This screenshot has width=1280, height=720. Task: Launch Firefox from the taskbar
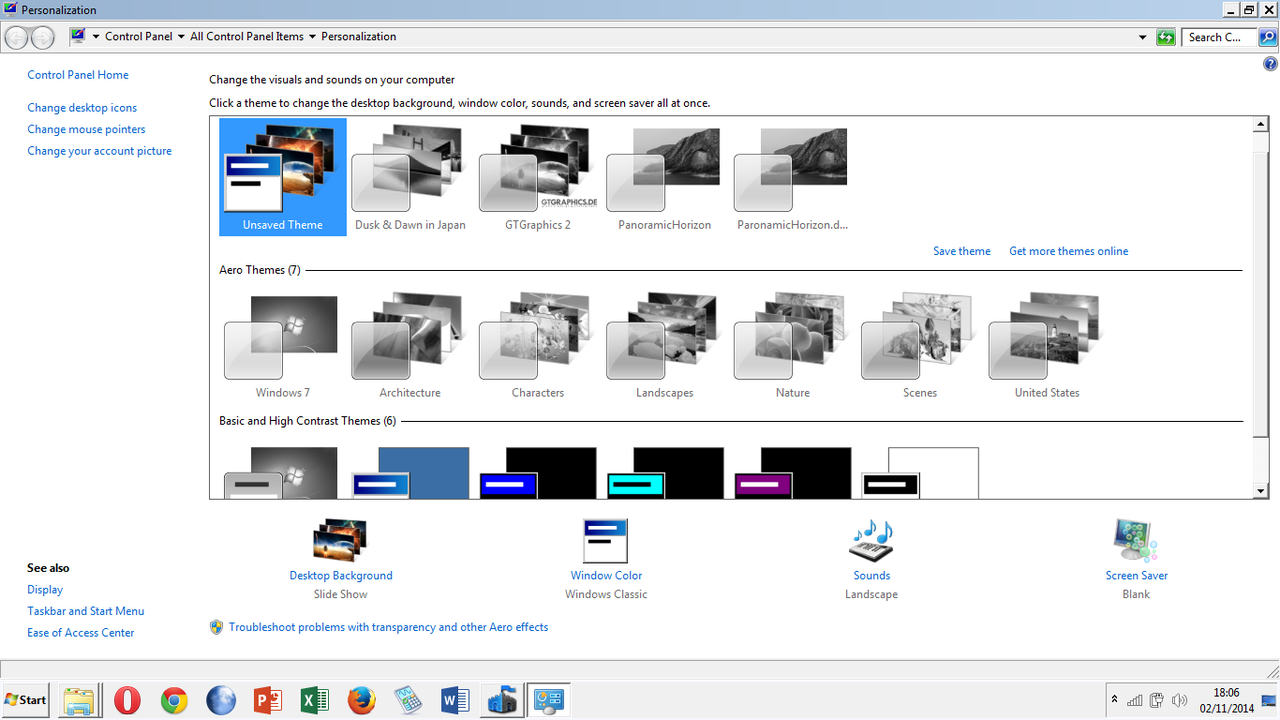tap(362, 700)
